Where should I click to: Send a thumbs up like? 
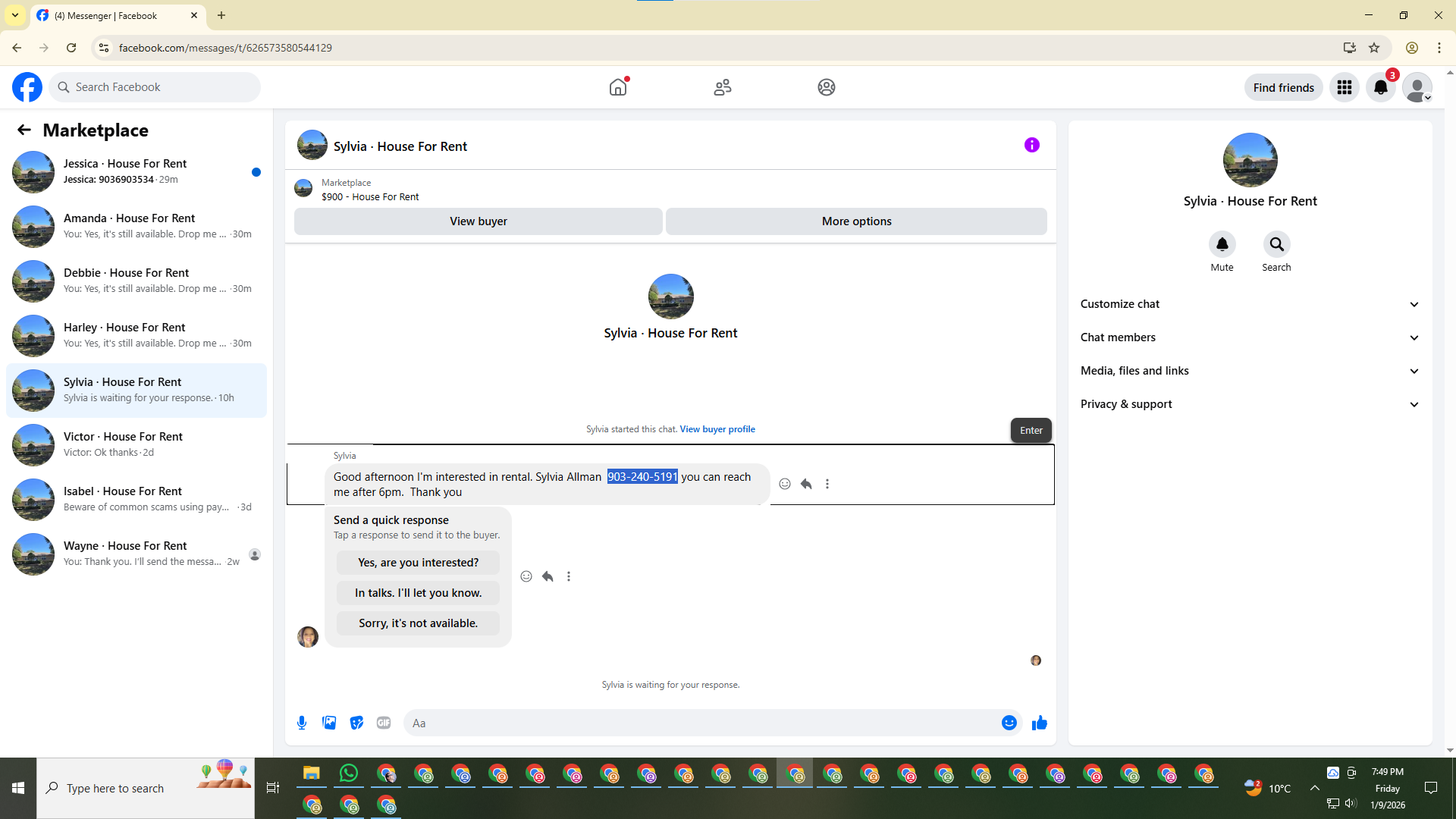[1039, 723]
